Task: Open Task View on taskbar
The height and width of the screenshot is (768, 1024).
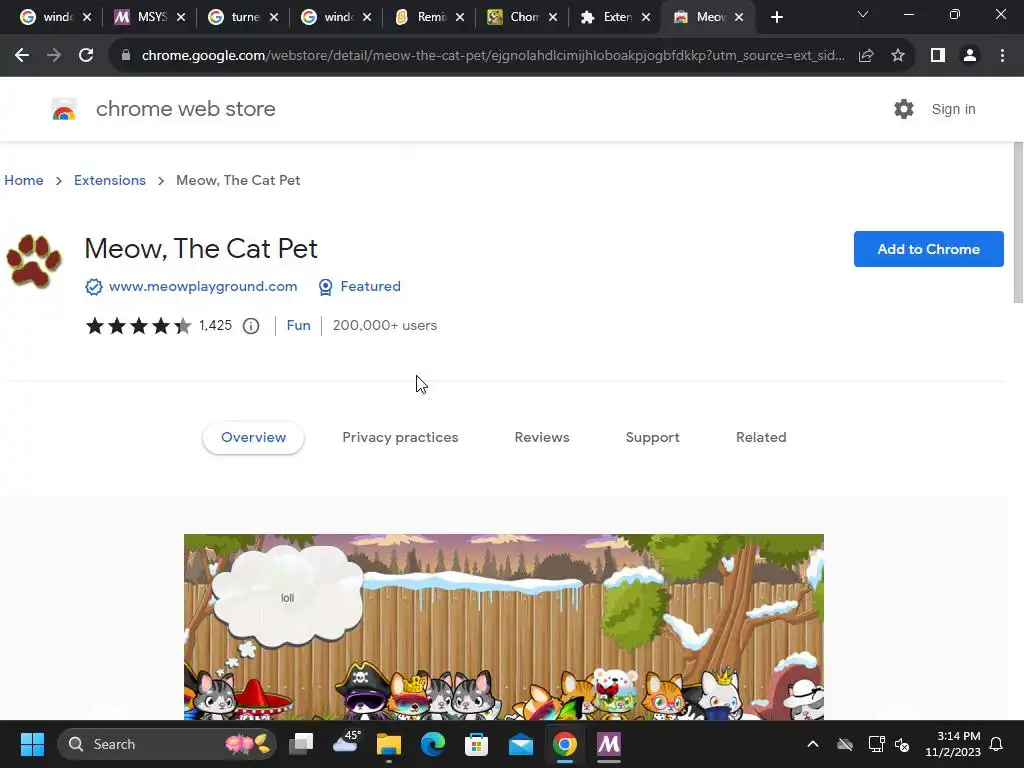Action: (302, 744)
